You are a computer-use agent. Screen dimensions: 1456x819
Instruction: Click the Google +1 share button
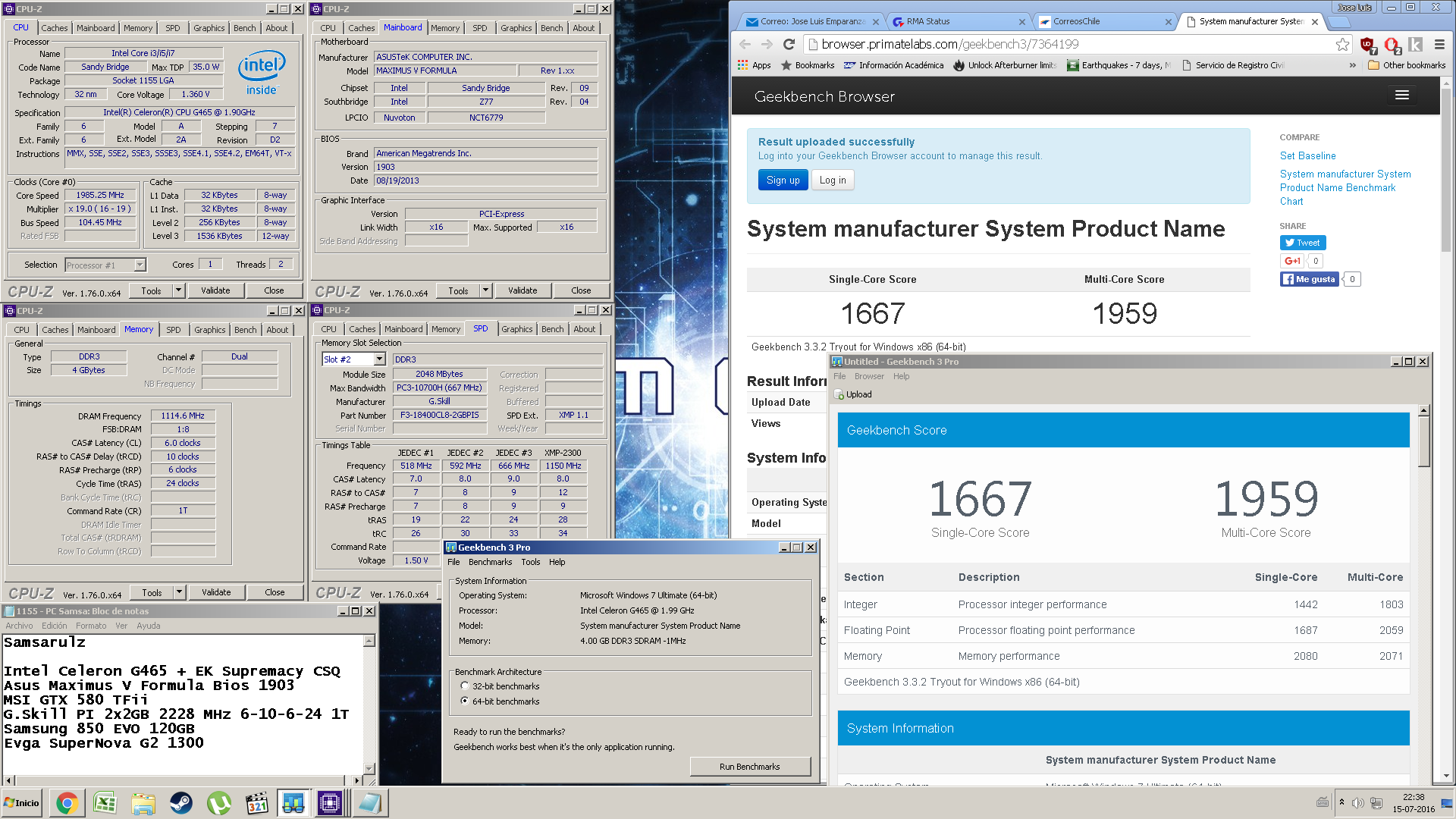pyautogui.click(x=1292, y=261)
